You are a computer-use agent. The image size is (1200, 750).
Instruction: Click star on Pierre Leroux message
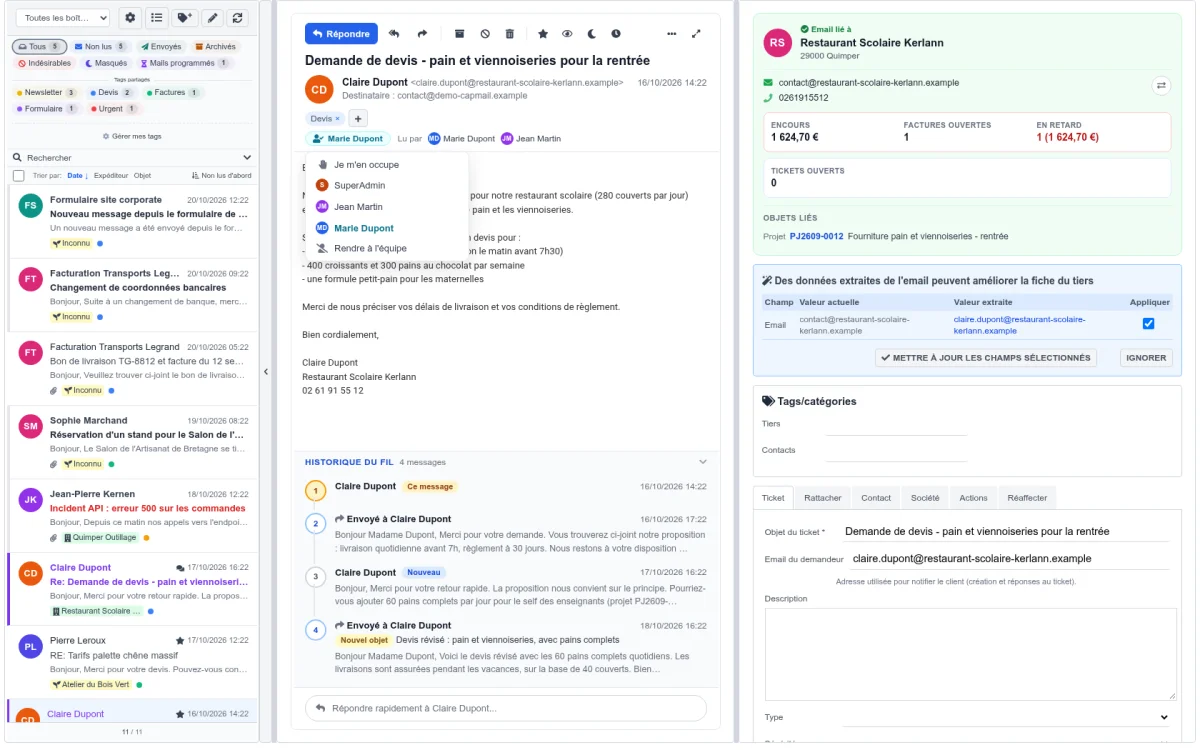tap(180, 640)
